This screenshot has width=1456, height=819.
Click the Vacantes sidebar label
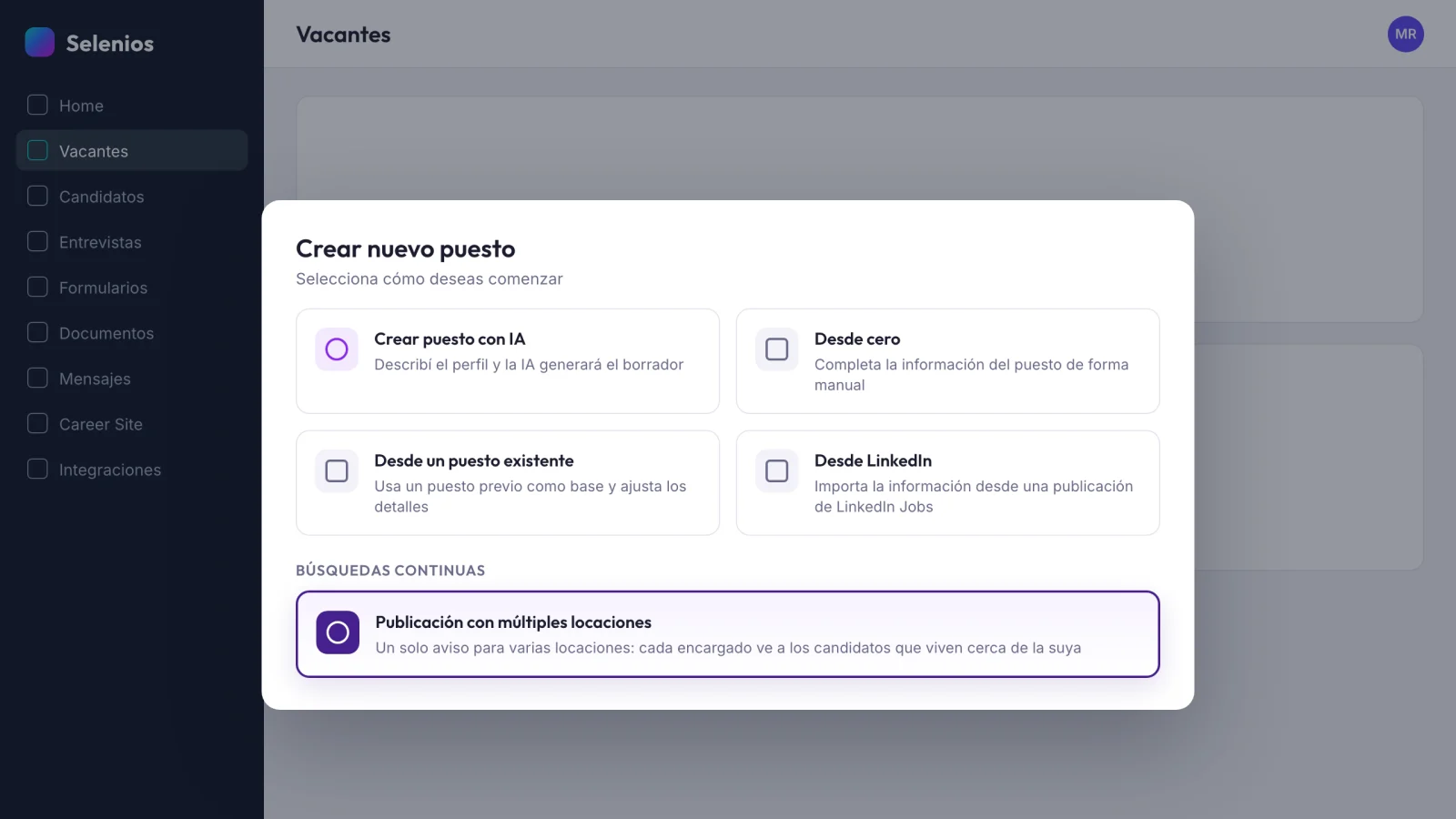pyautogui.click(x=94, y=151)
